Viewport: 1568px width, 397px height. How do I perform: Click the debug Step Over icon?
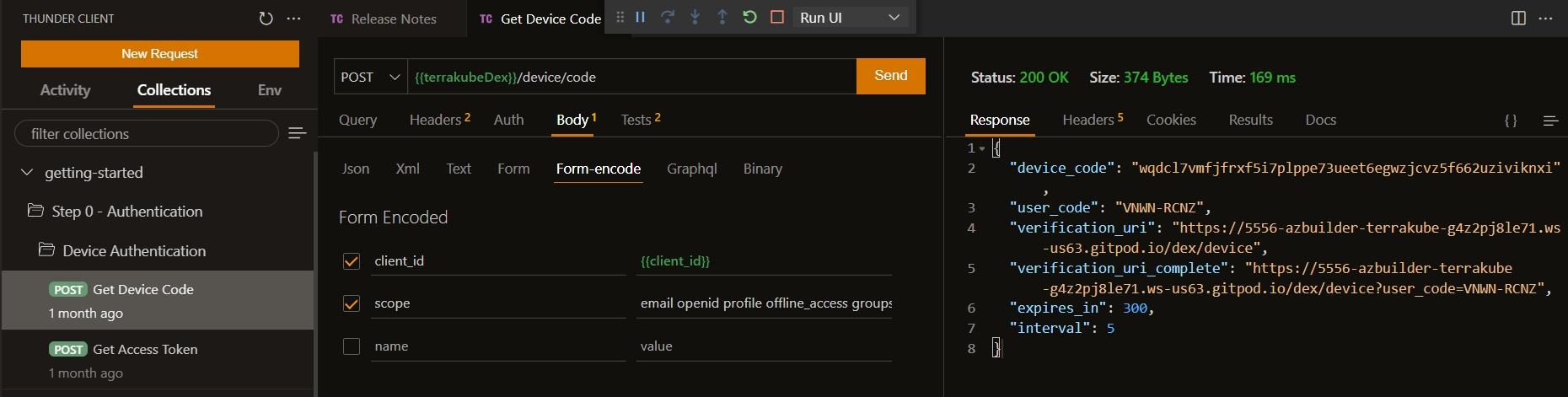point(668,17)
